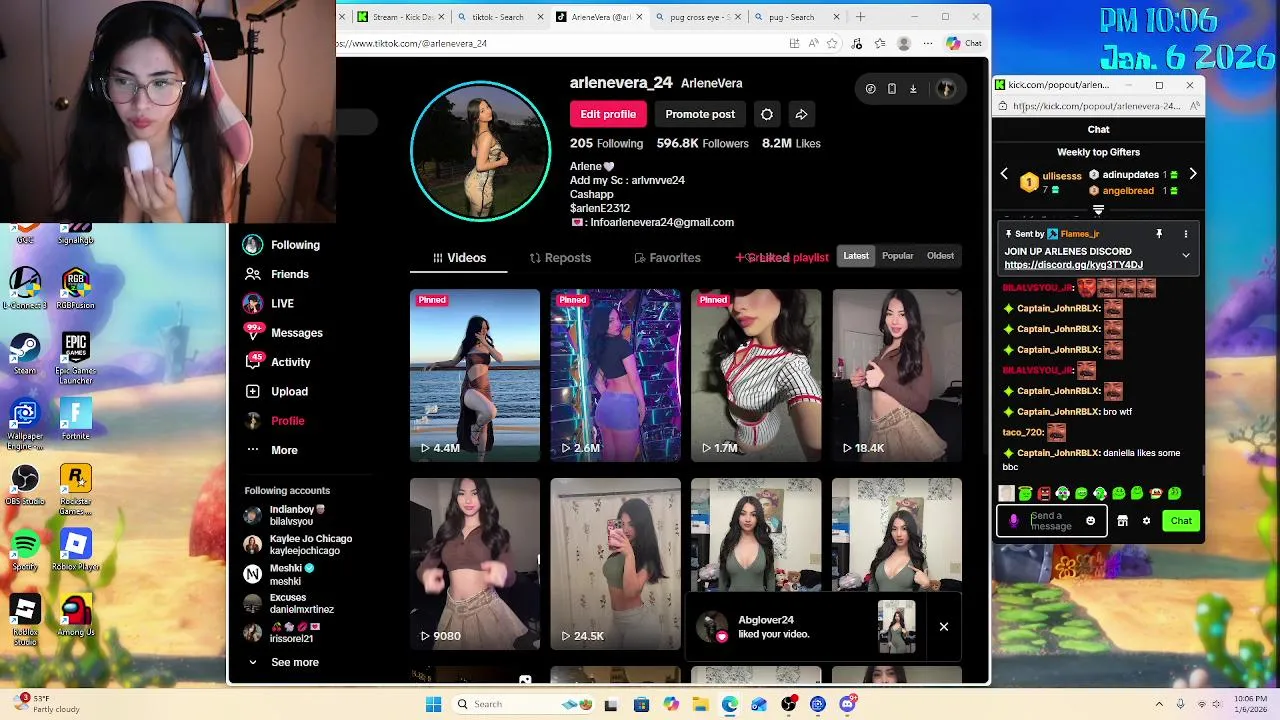The height and width of the screenshot is (720, 1280).
Task: Open Spotify desktop shortcut
Action: pos(25,549)
